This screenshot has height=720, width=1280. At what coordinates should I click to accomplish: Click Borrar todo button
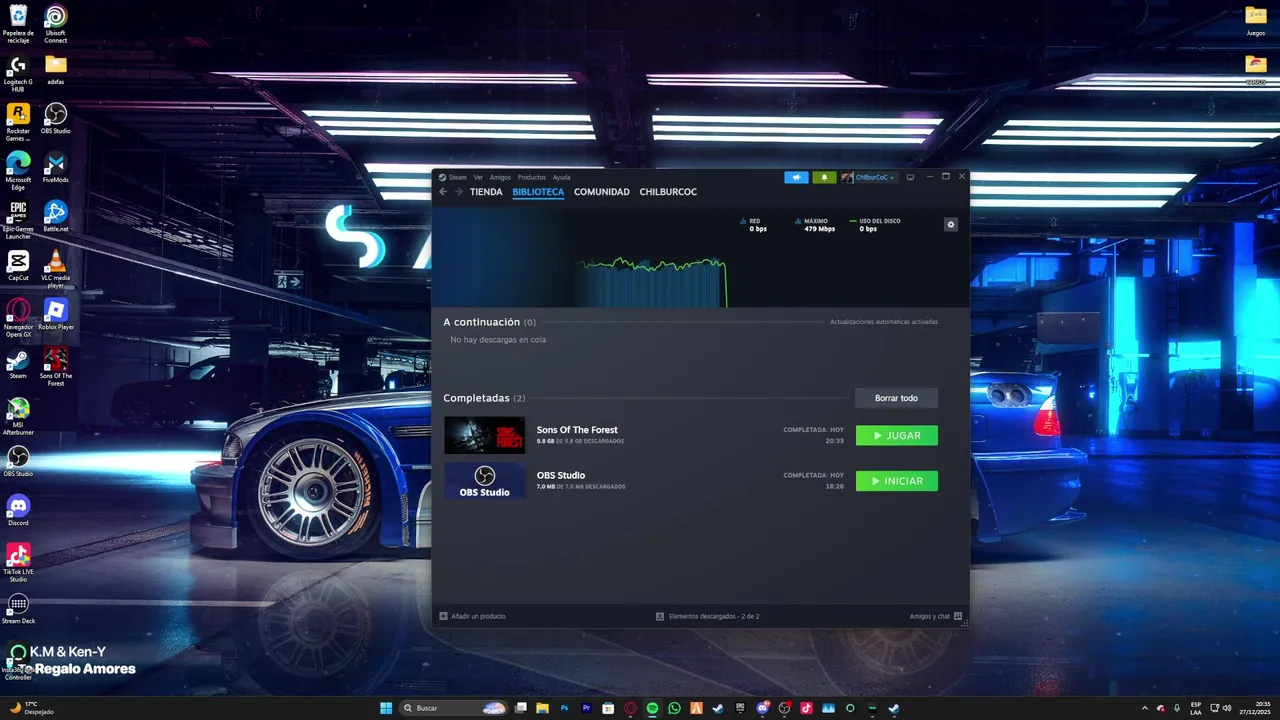(896, 398)
